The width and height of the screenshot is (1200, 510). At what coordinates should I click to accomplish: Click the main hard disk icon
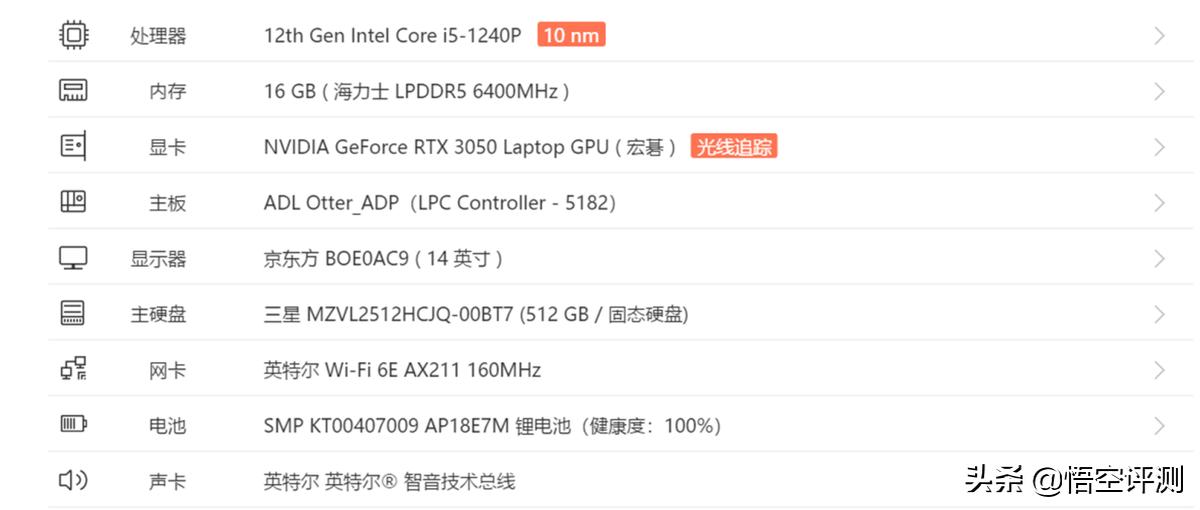(73, 314)
